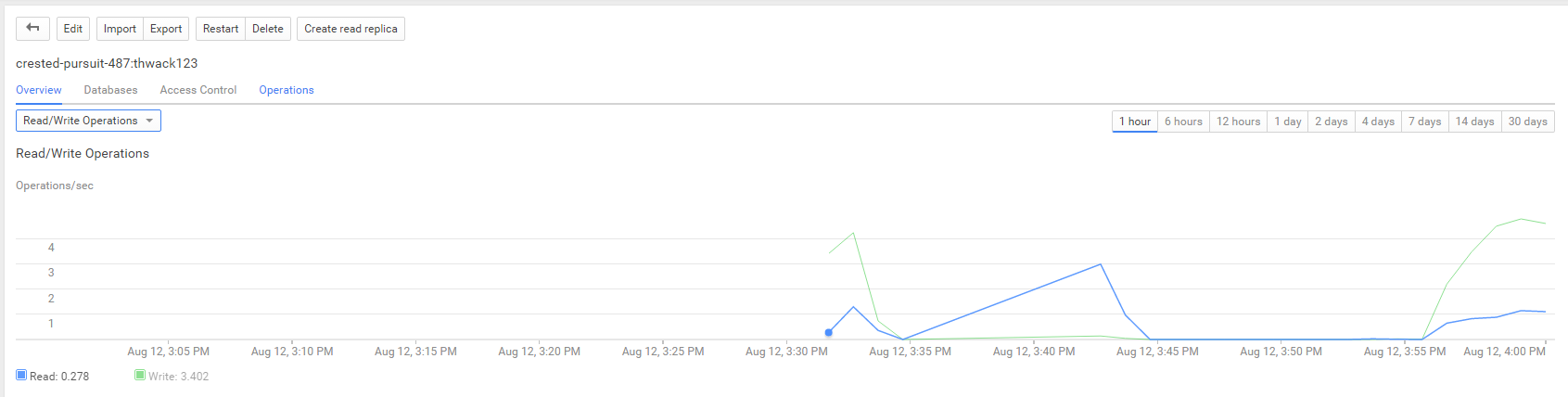Restart the database instance
Image resolution: width=1568 pixels, height=397 pixels.
pyautogui.click(x=221, y=29)
